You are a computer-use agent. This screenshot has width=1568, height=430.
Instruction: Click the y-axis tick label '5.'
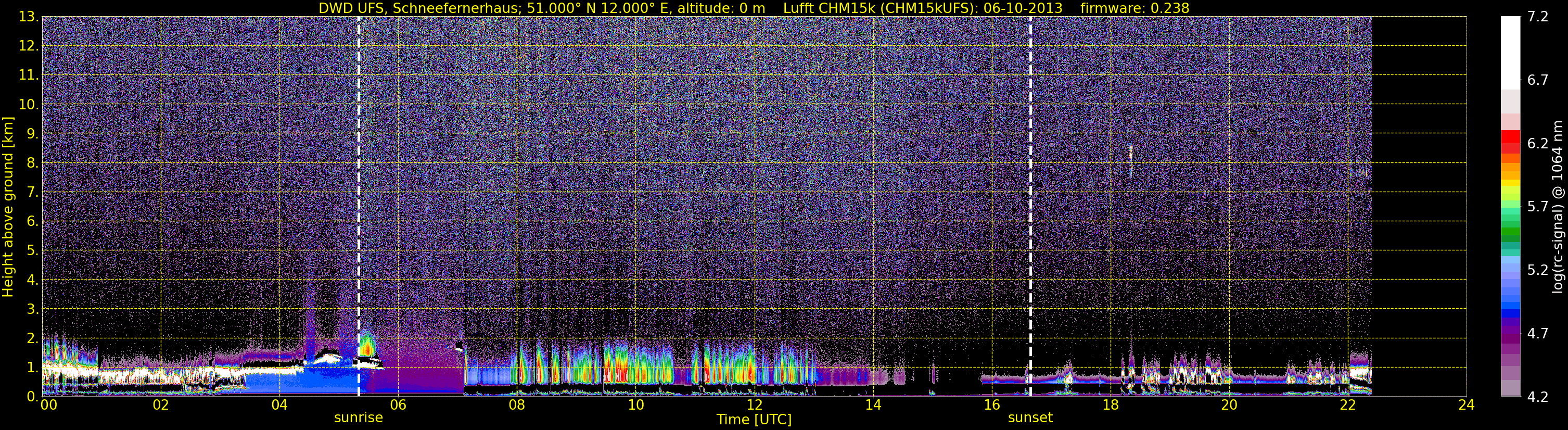pos(32,251)
